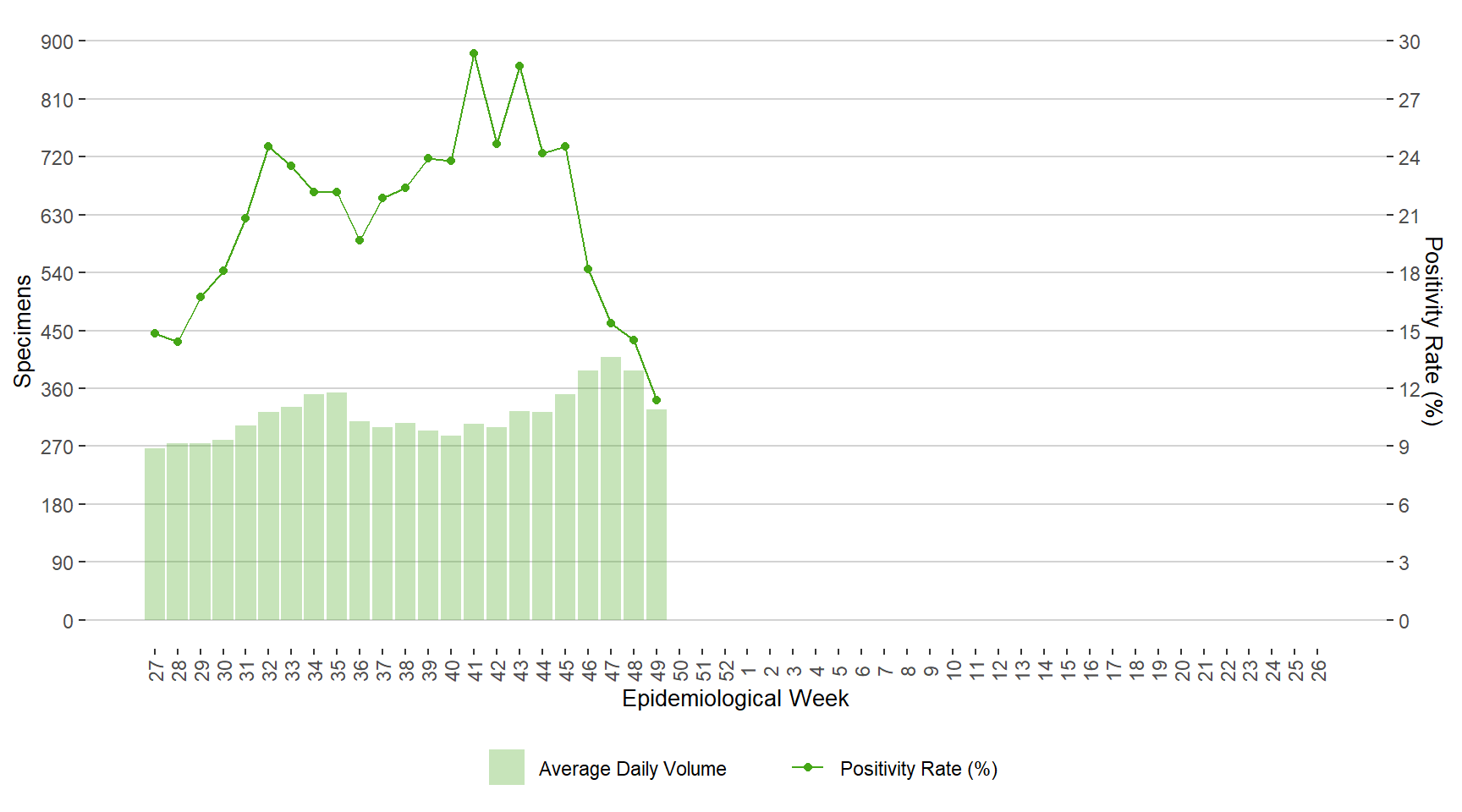Click the week 27 positivity rate data point
The image size is (1462, 812).
155,333
